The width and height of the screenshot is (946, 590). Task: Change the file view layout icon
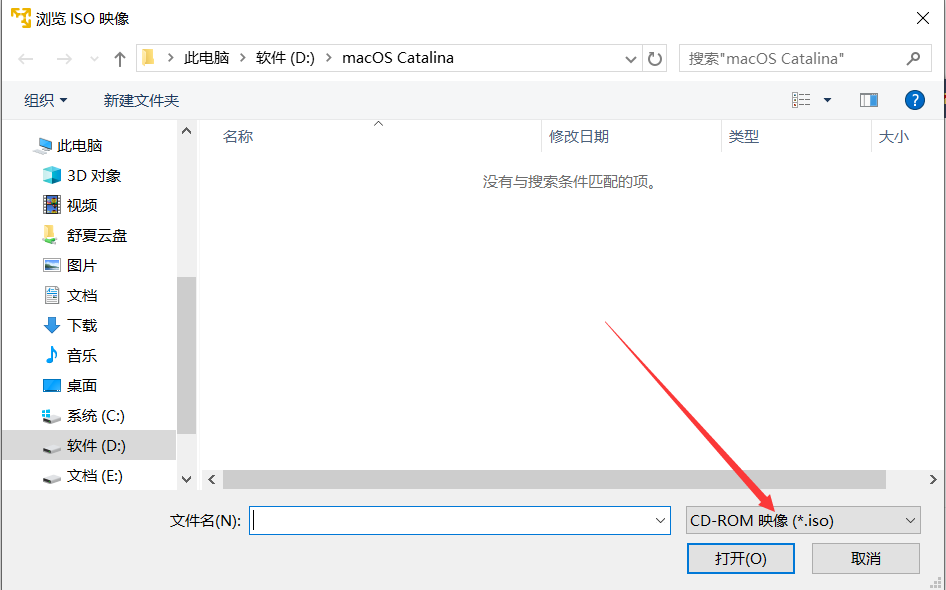coord(801,100)
